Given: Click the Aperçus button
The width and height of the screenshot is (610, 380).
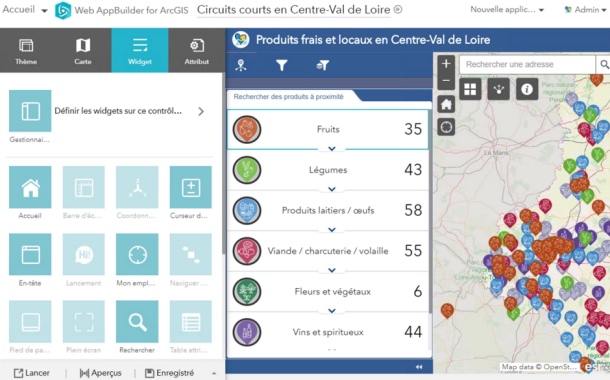Looking at the screenshot, I should click(100, 373).
